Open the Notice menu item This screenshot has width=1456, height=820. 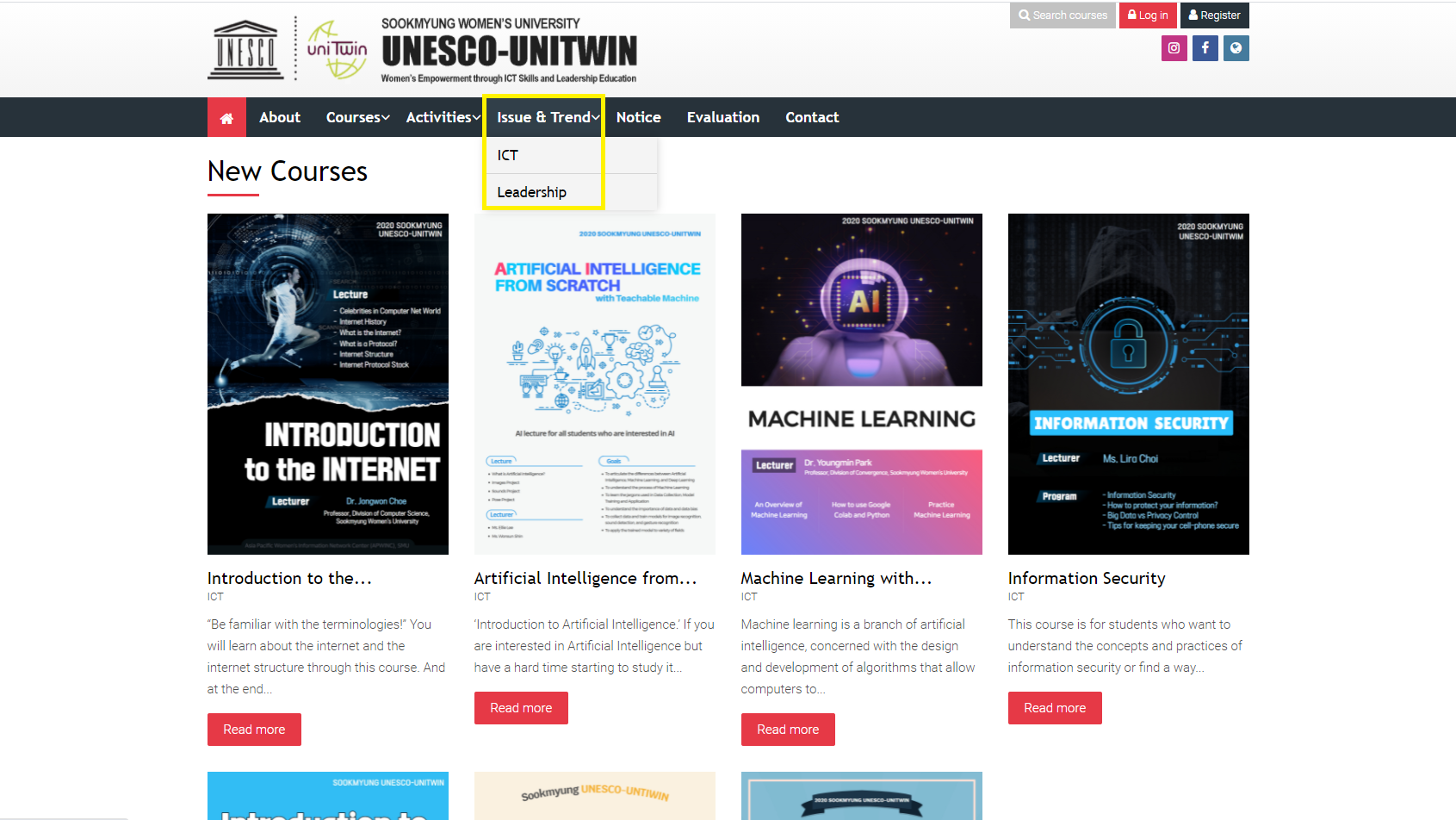pyautogui.click(x=639, y=117)
